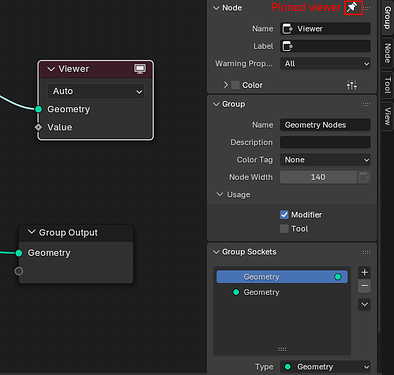
Task: Collapse the Group Sockets panel
Action: 216,252
